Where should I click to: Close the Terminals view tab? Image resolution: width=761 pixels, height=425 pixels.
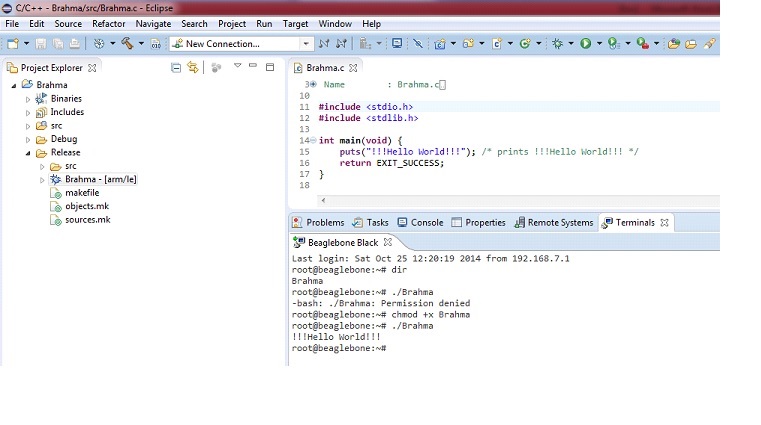coord(664,222)
